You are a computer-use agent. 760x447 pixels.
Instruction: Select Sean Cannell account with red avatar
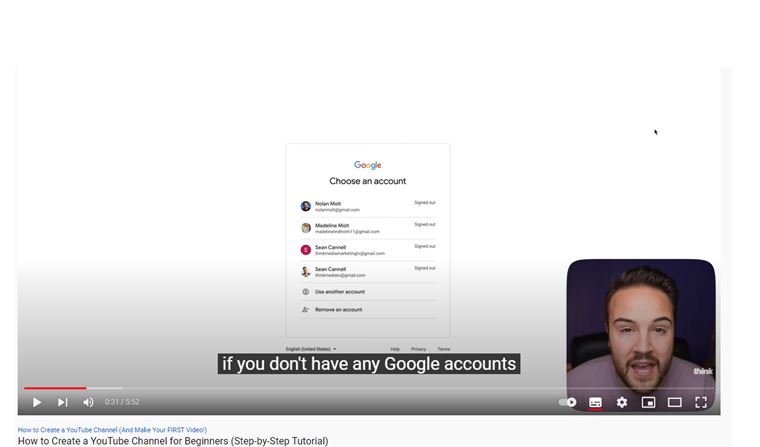(368, 250)
